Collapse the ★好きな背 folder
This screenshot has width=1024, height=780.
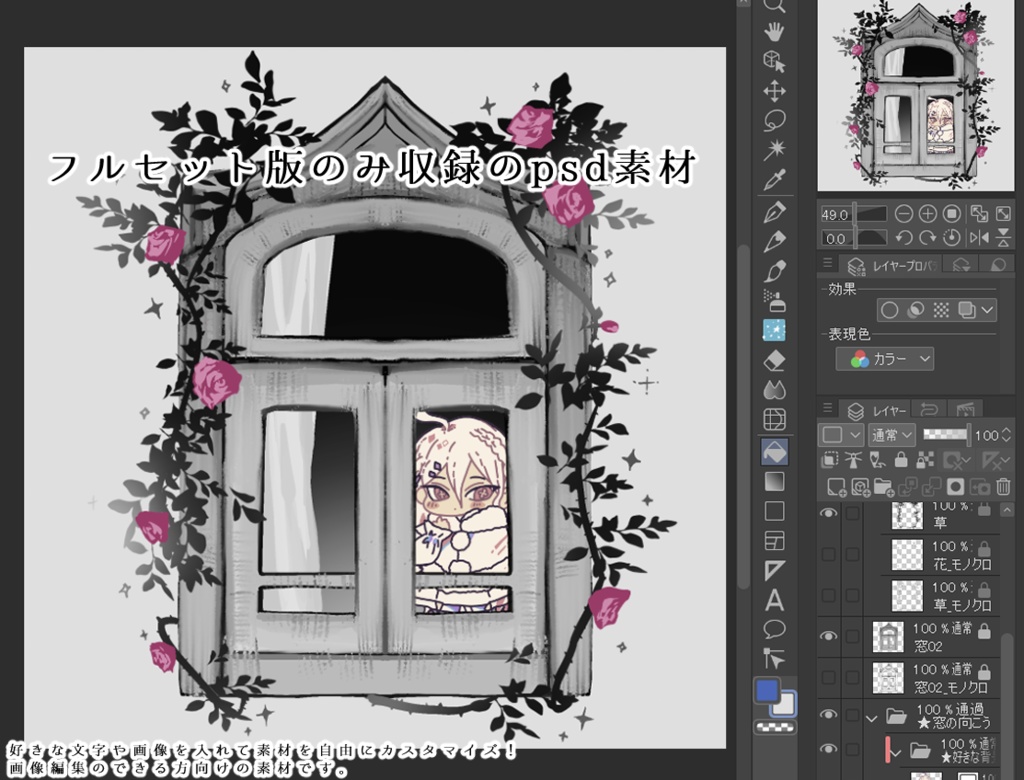click(896, 753)
